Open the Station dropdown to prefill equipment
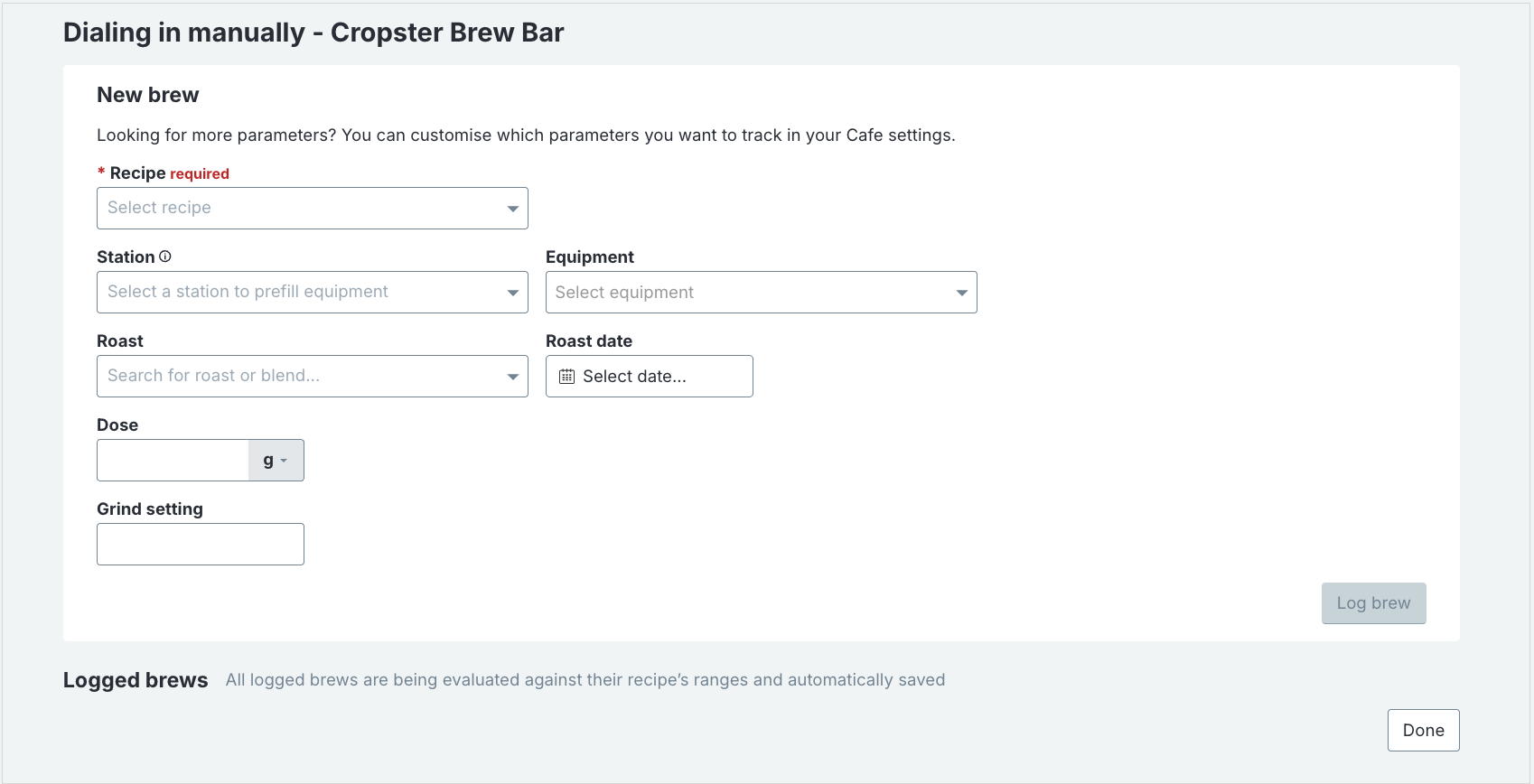Image resolution: width=1534 pixels, height=784 pixels. pyautogui.click(x=313, y=292)
